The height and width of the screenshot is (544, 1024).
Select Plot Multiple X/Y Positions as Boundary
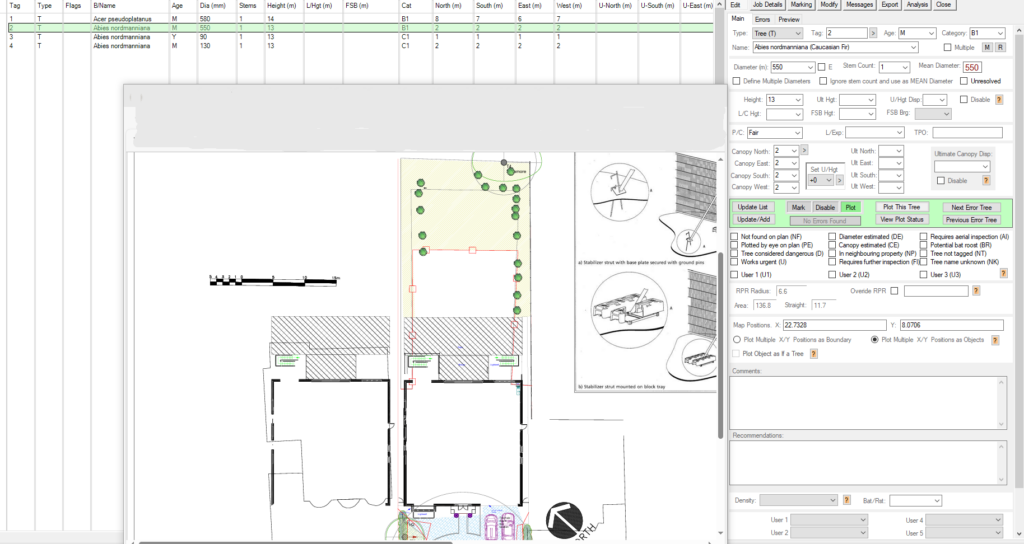(737, 340)
